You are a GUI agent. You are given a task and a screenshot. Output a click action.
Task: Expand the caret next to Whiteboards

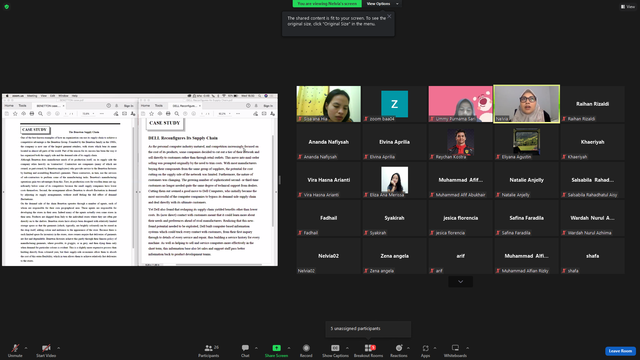[467, 348]
